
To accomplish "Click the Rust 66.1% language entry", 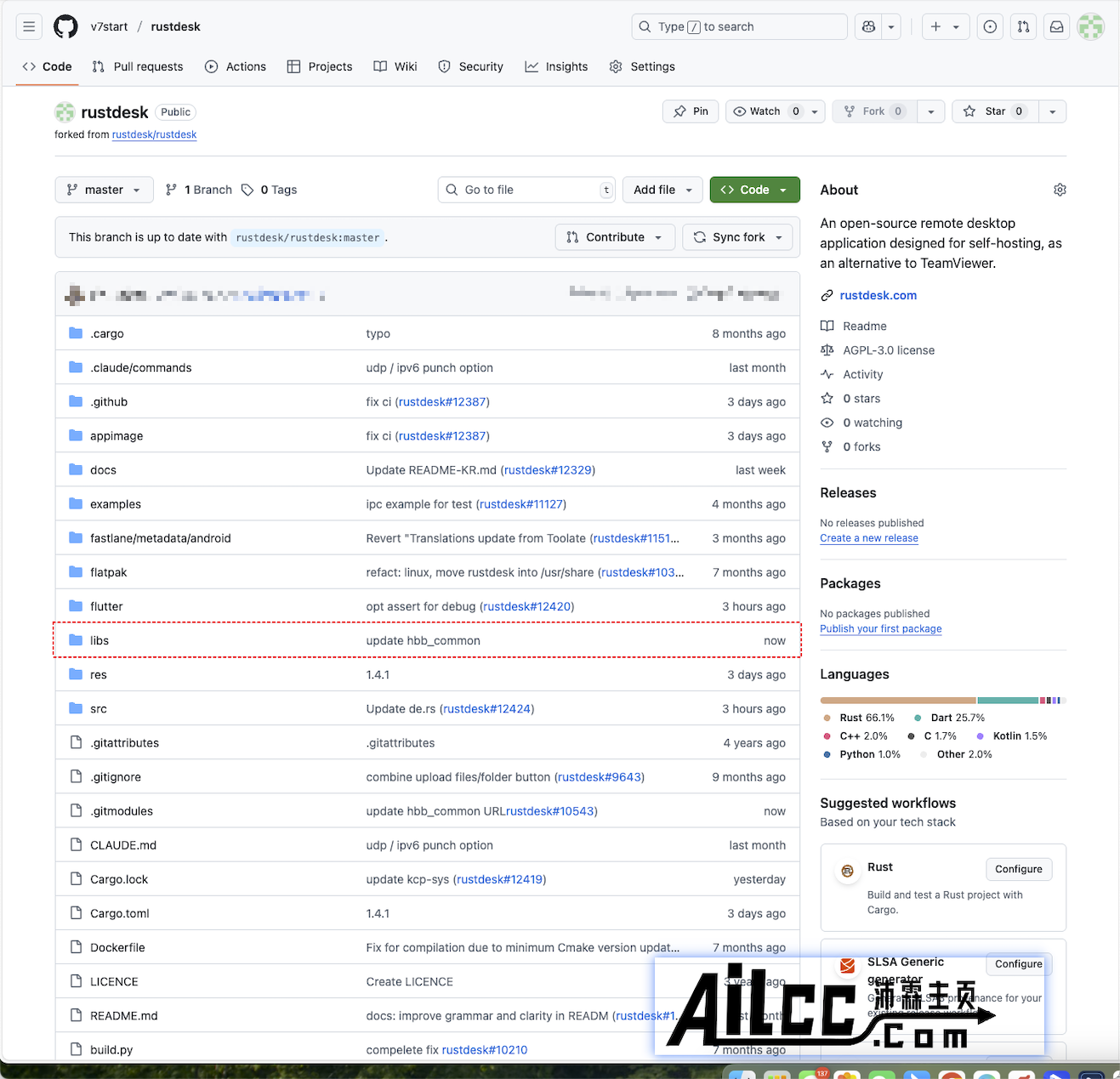I will (859, 718).
